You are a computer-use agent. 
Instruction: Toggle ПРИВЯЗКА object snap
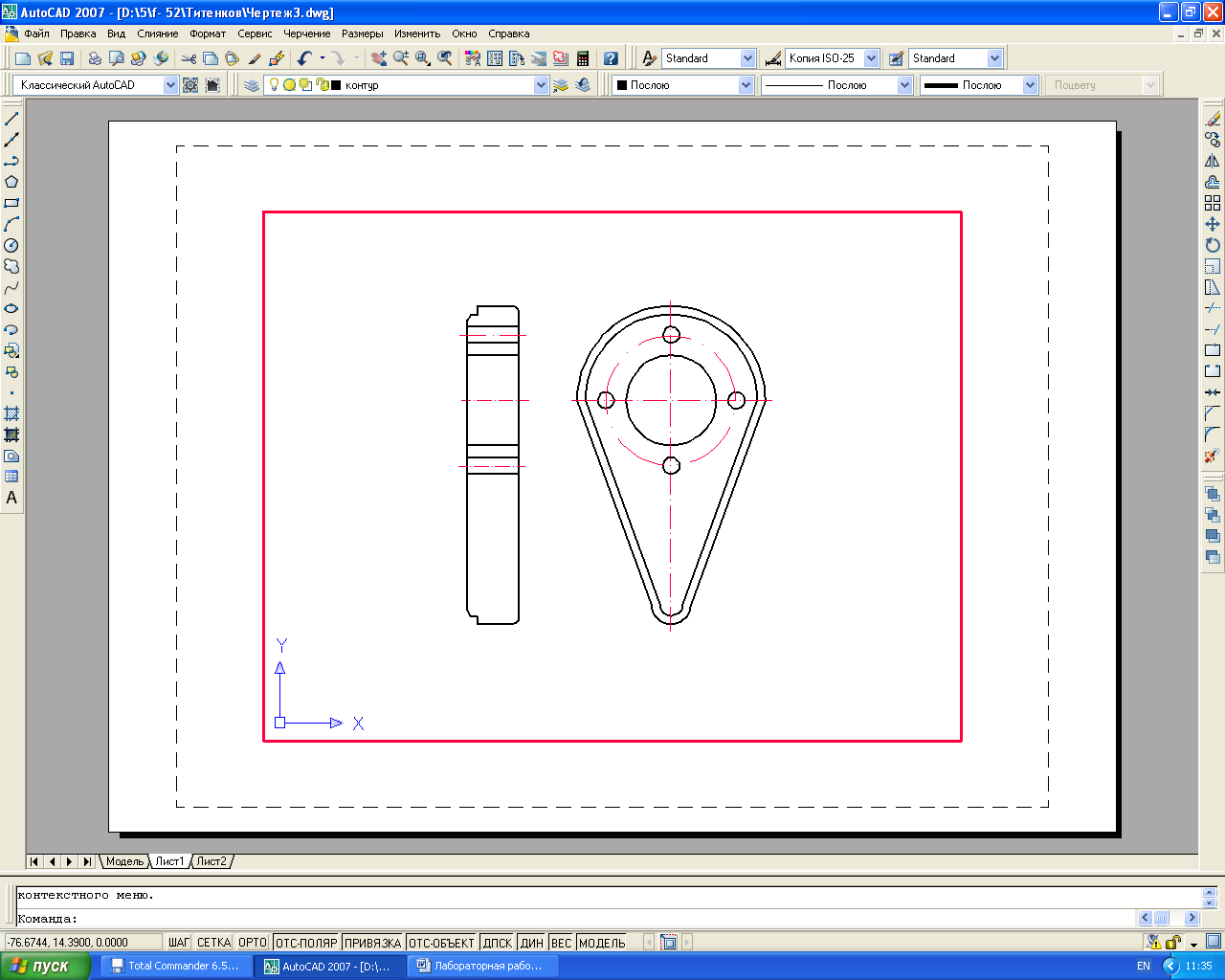tap(372, 943)
